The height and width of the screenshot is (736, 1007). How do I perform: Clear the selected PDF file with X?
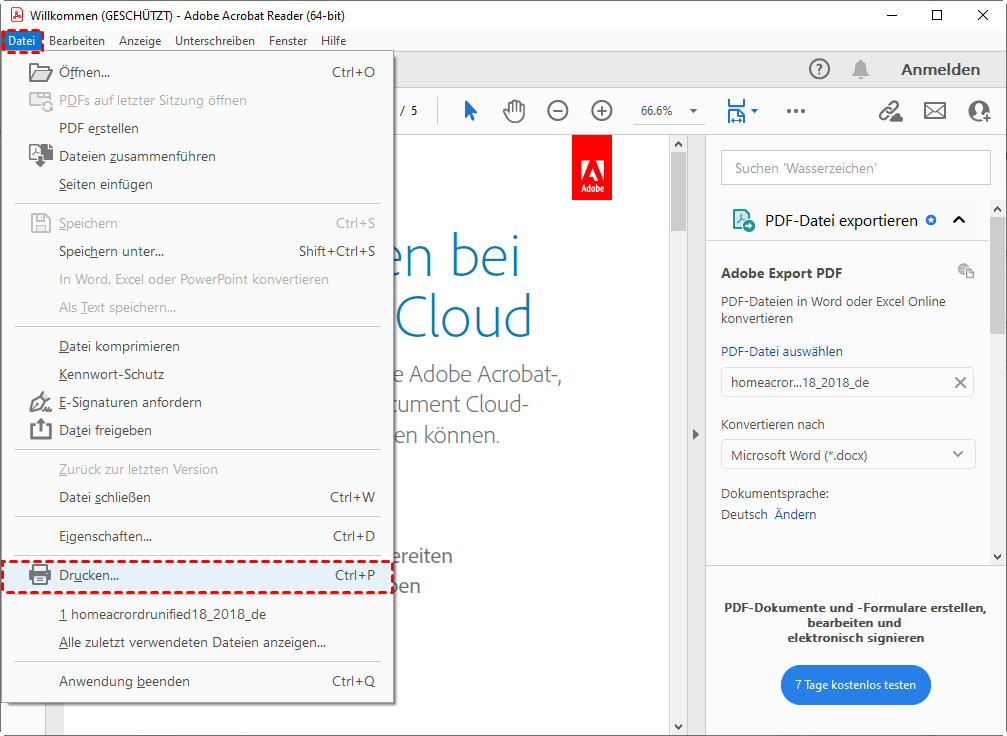pyautogui.click(x=960, y=382)
